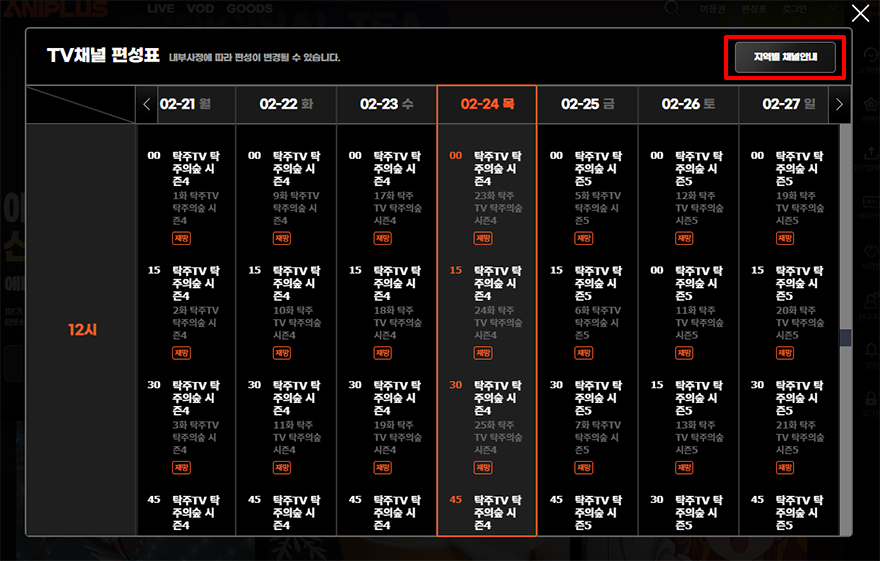Click the upload arrow icon in right sidebar
Viewport: 880px width, 561px height.
(870, 153)
